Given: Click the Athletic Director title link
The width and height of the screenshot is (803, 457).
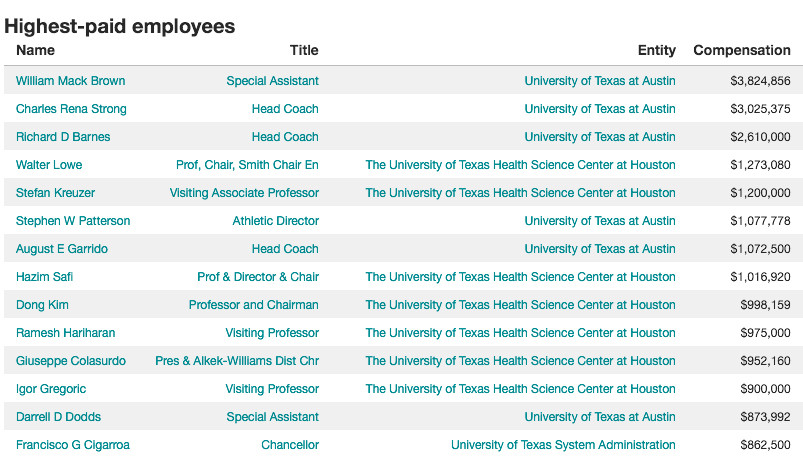Looking at the screenshot, I should 276,221.
